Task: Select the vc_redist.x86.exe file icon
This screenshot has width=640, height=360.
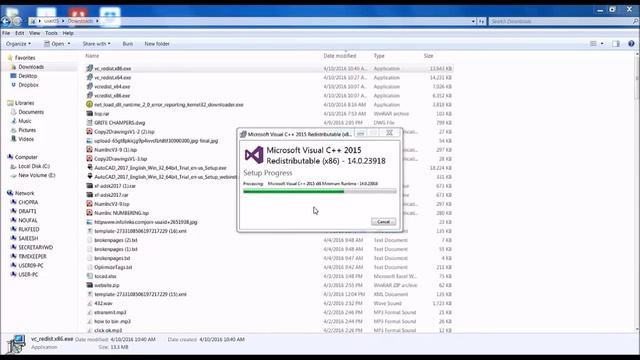Action: point(89,69)
